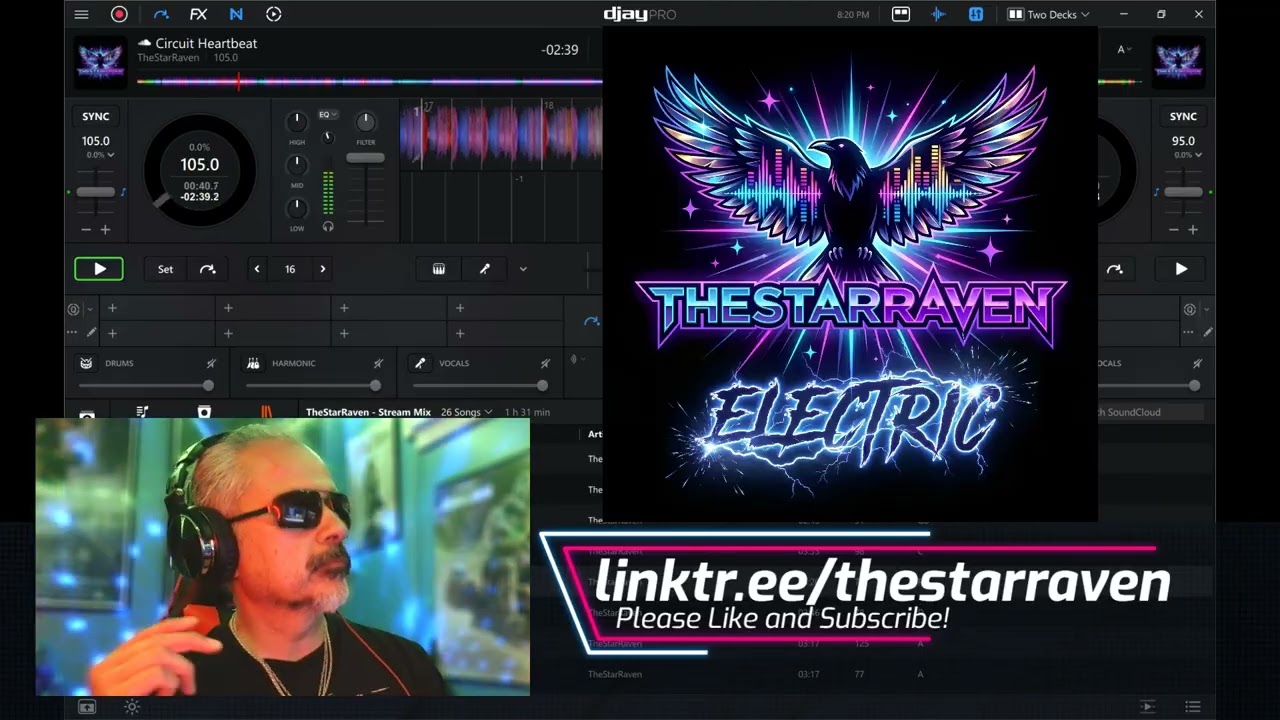Viewport: 1280px width, 720px height.
Task: Expand the left deck 0.0% tempo range dropdown
Action: pyautogui.click(x=100, y=155)
